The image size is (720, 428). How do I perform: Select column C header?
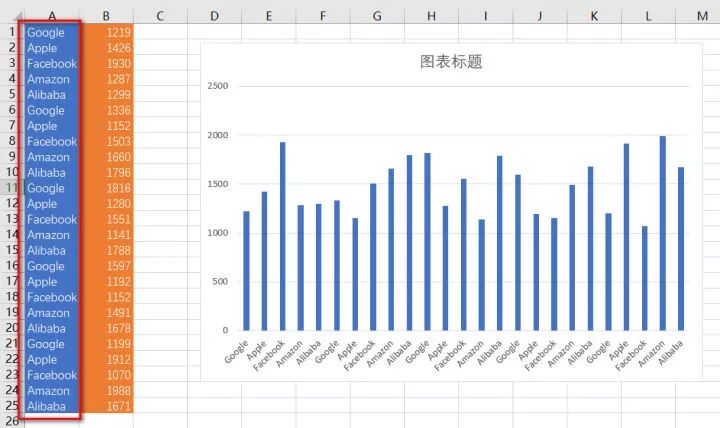(160, 16)
